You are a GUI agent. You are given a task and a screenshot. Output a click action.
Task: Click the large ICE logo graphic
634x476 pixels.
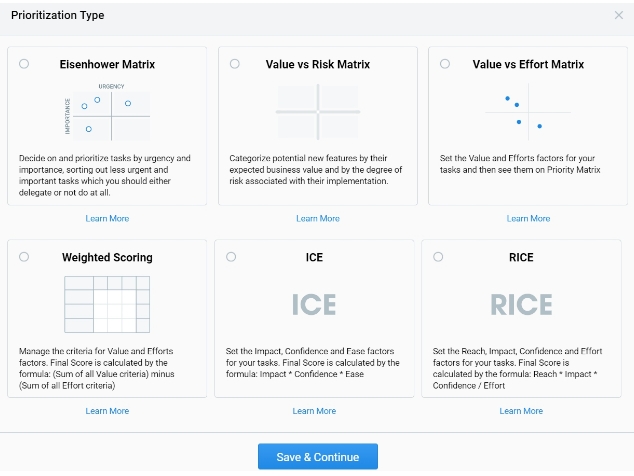[x=314, y=304]
